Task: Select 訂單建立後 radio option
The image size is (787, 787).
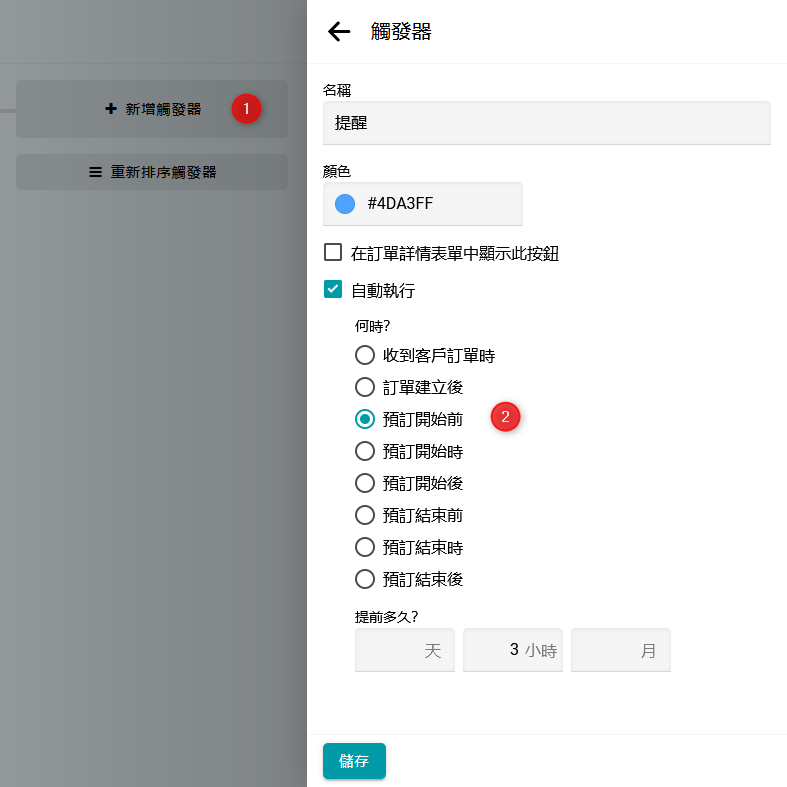Action: [365, 387]
